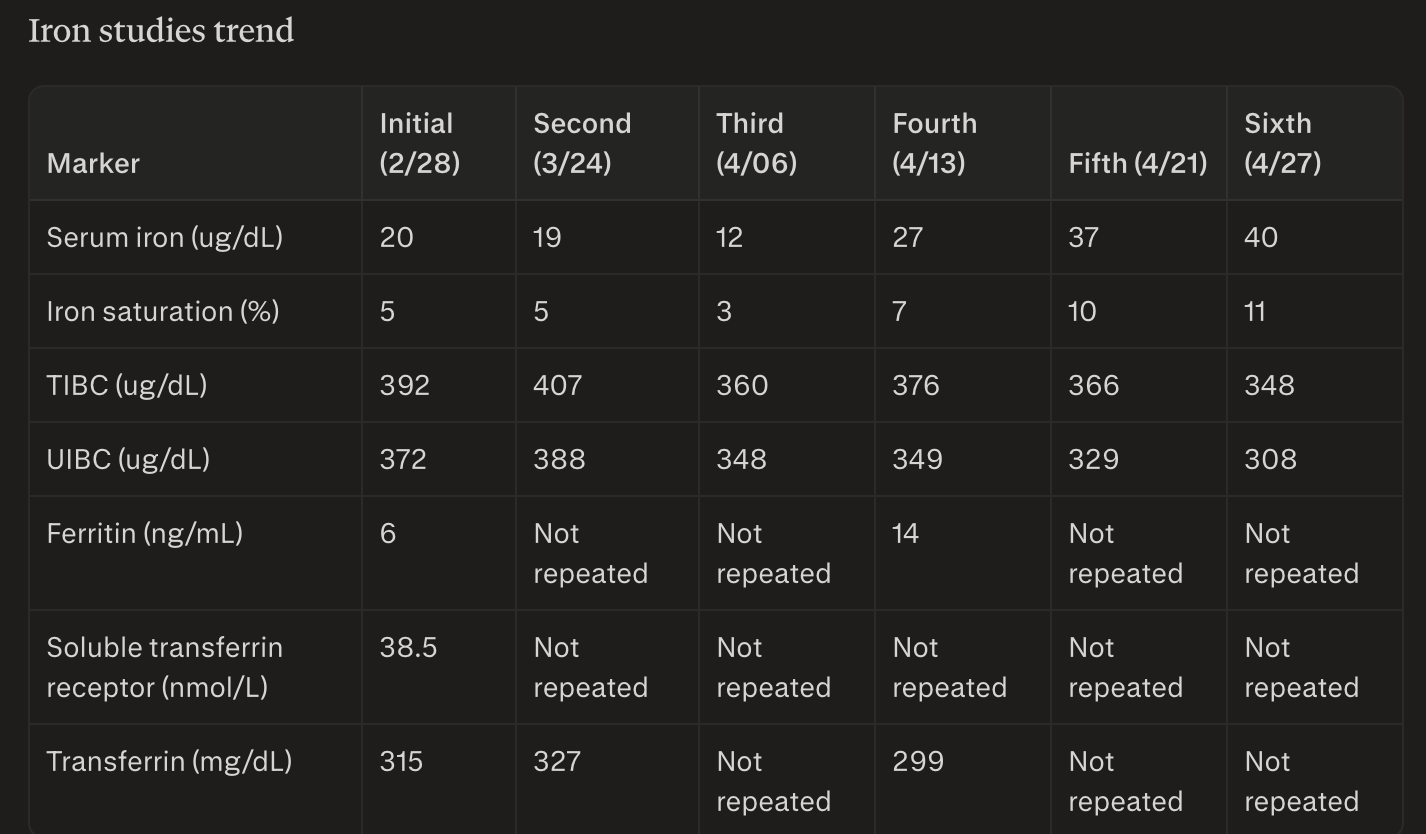Image resolution: width=1426 pixels, height=834 pixels.
Task: Click the Ferritin (ng/mL) row label
Action: [x=144, y=533]
